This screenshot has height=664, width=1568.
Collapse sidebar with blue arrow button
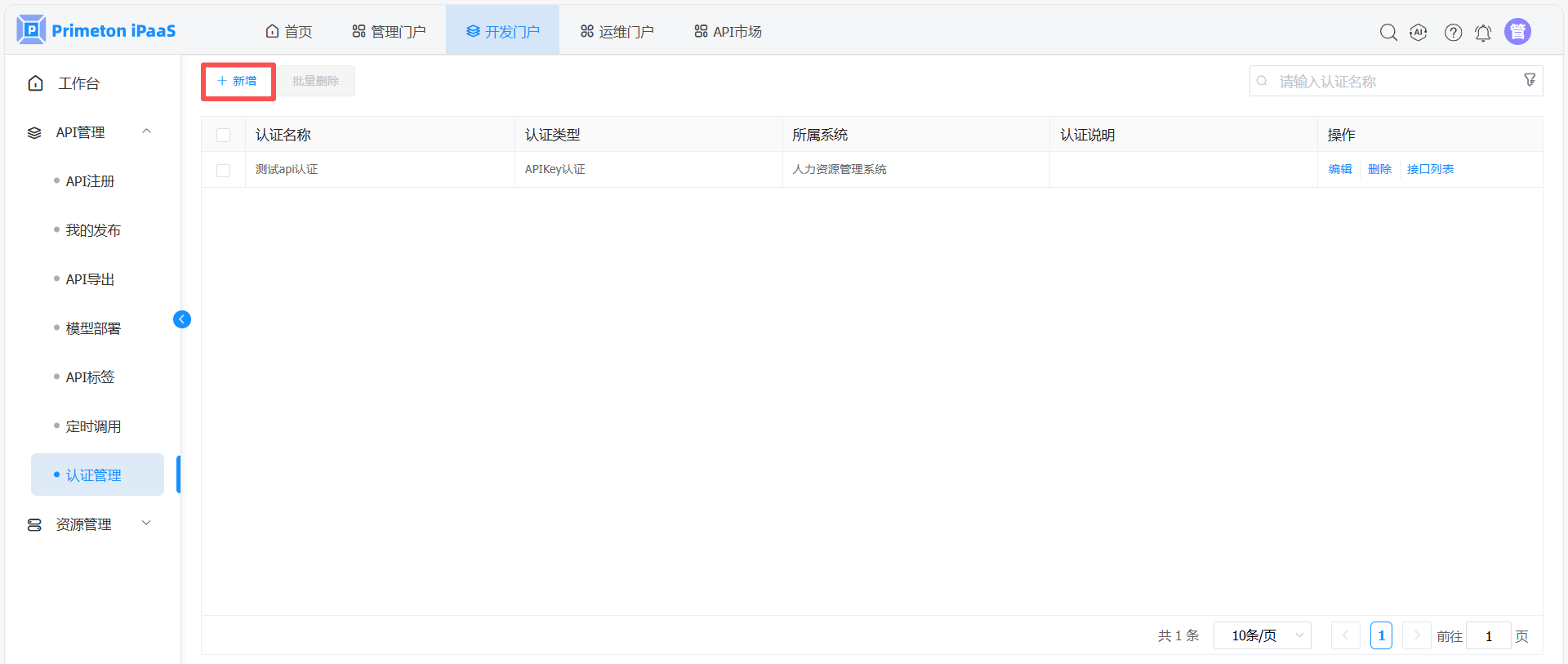182,319
